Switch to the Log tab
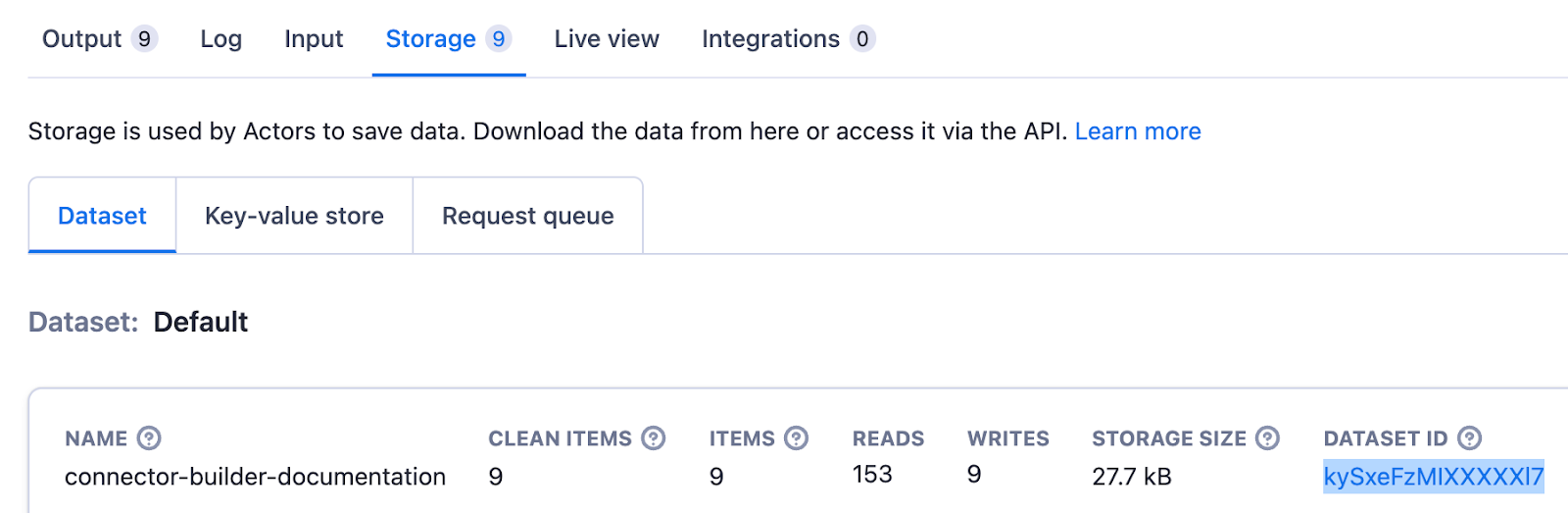Viewport: 1568px width, 513px height. [220, 39]
